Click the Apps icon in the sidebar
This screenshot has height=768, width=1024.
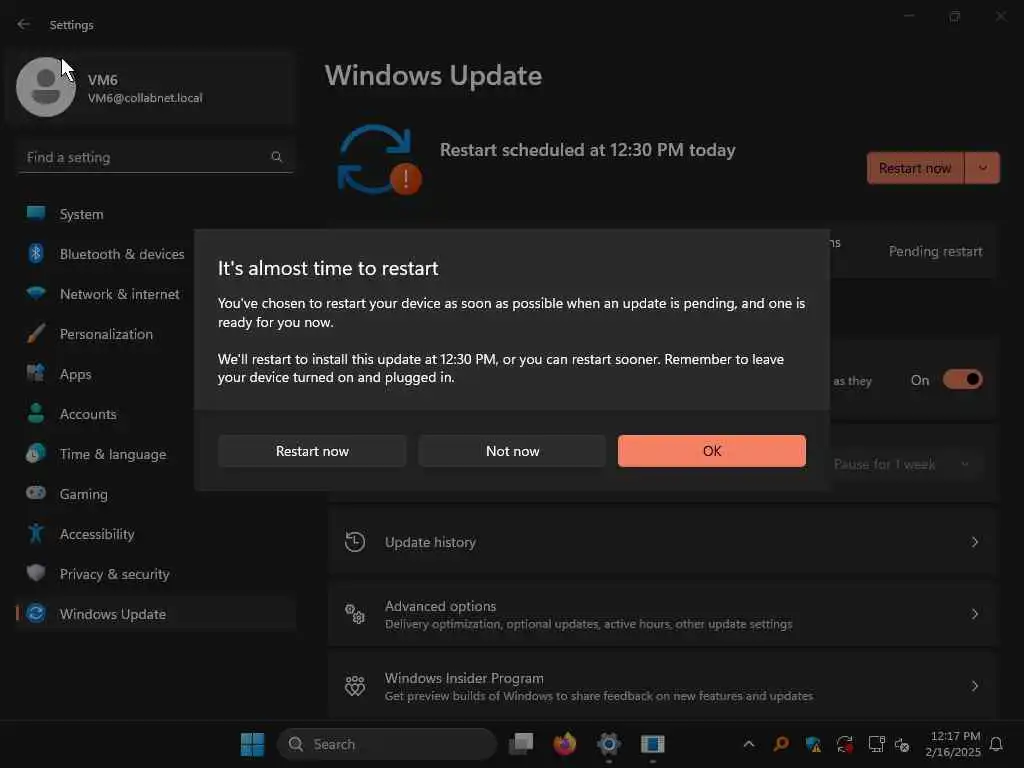[x=36, y=374]
